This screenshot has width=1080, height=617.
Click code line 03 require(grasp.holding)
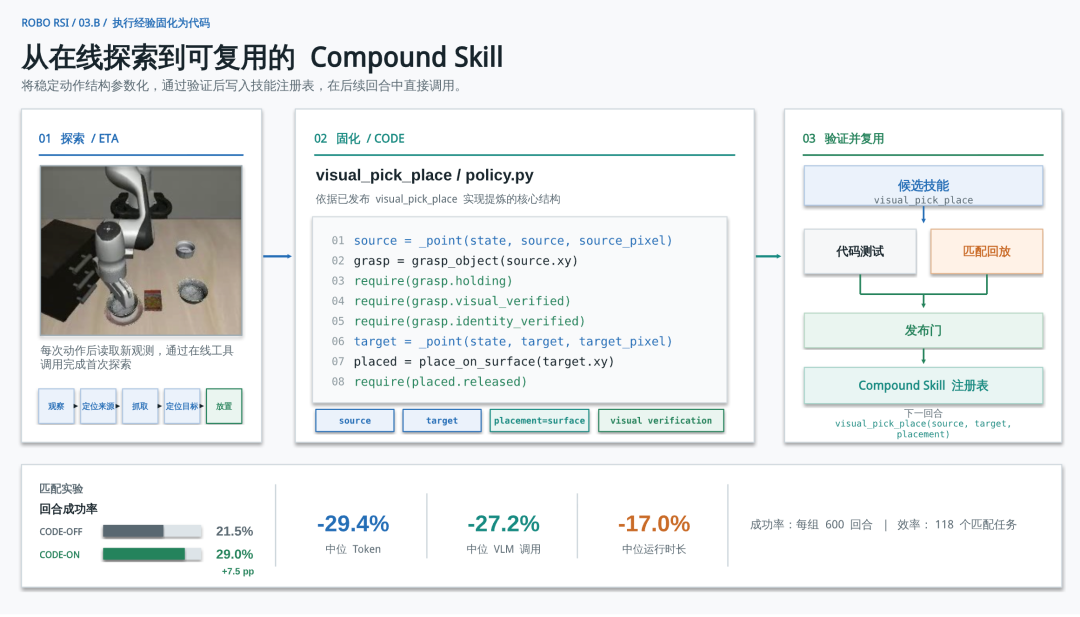coord(433,281)
